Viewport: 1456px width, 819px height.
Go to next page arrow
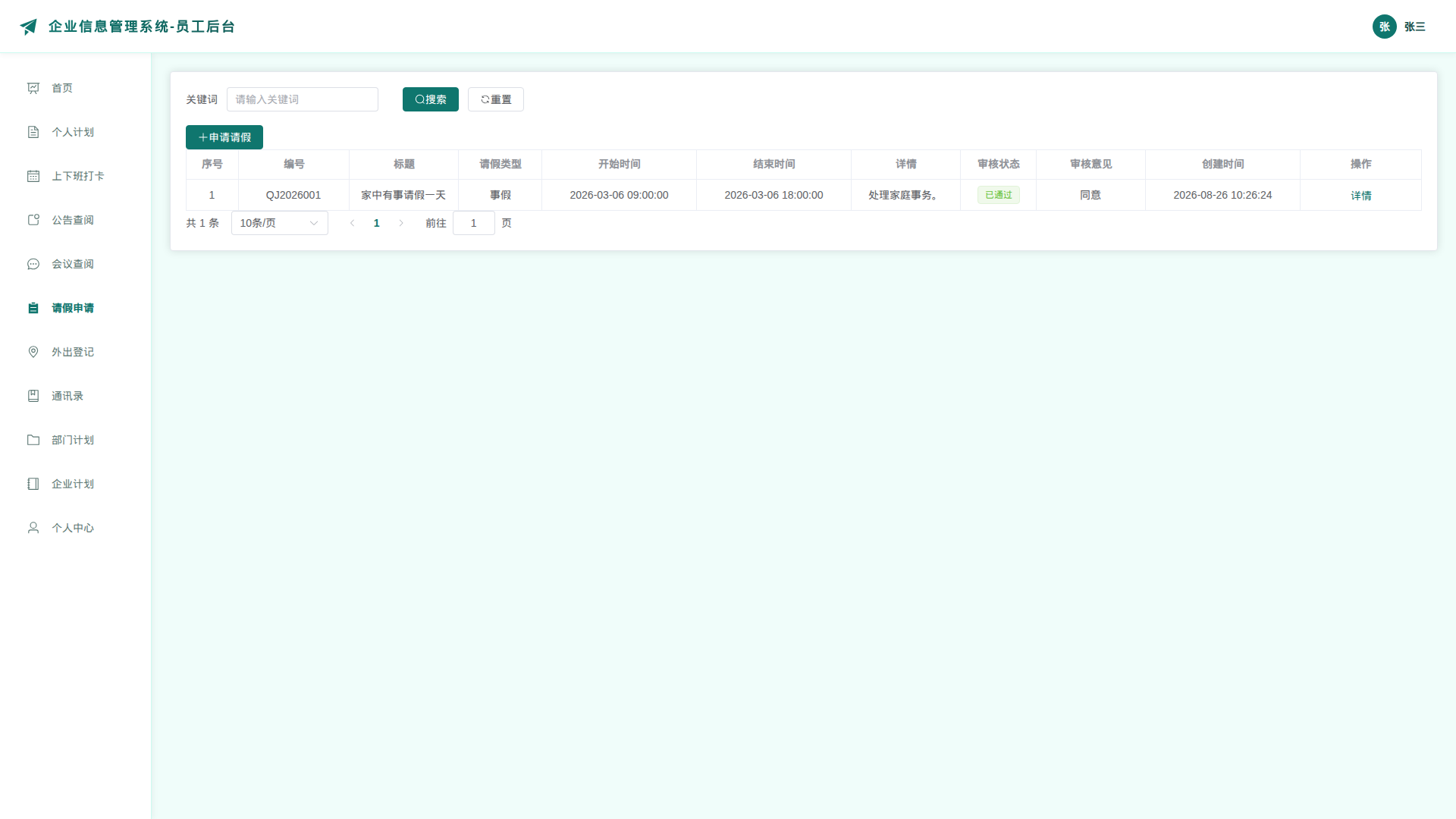point(401,223)
